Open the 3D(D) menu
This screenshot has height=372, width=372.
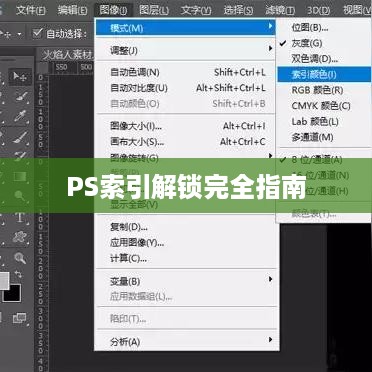[x=319, y=10]
